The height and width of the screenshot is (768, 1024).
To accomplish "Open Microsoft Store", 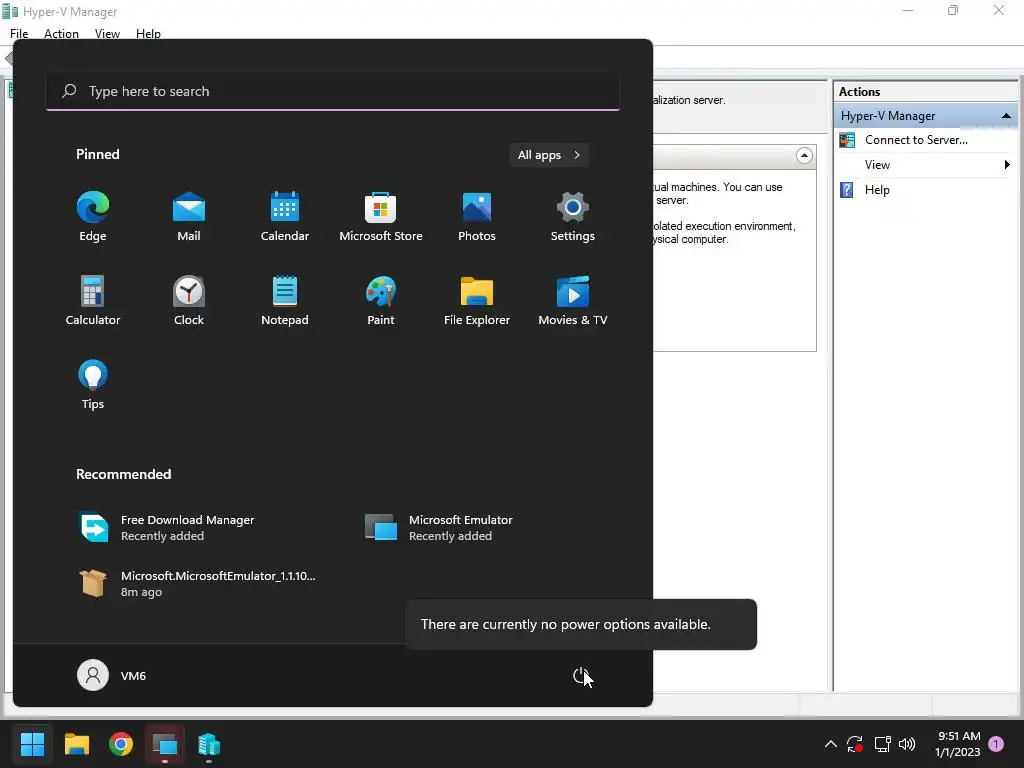I will coord(381,217).
